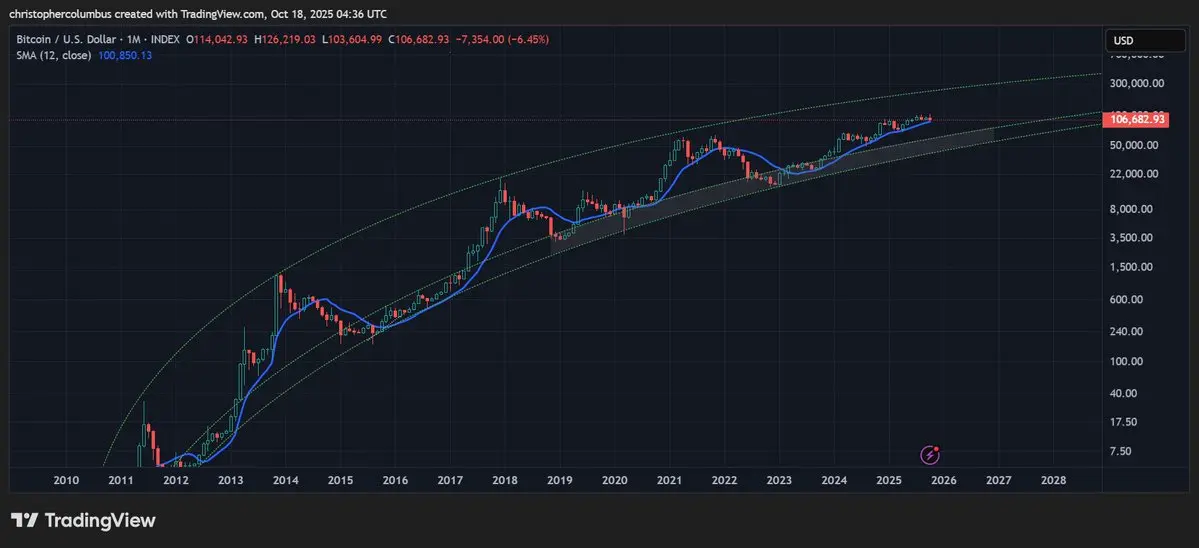Click the 2016 label on time axis
The width and height of the screenshot is (1199, 548).
point(395,480)
